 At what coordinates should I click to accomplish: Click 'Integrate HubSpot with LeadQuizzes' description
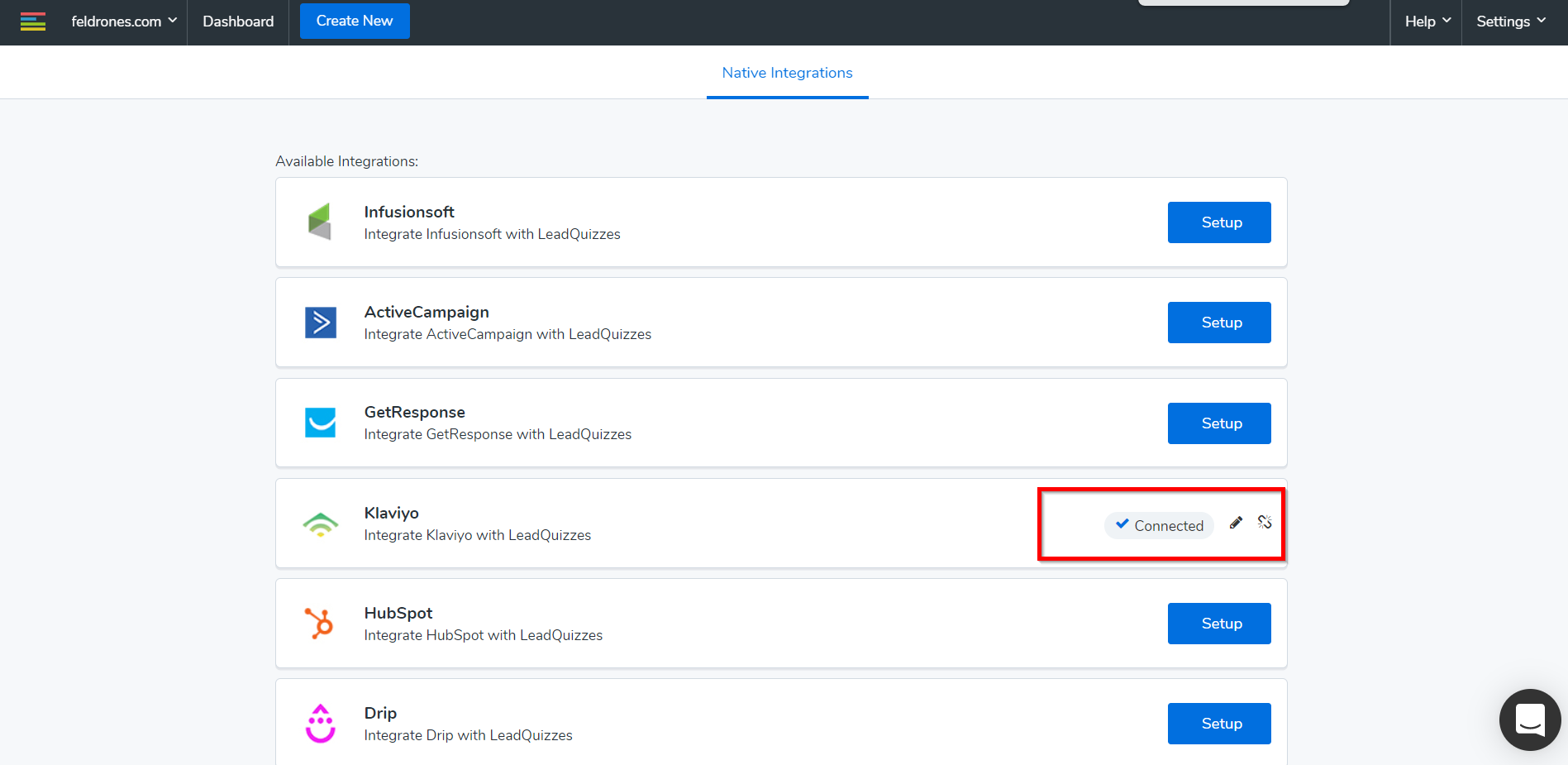pyautogui.click(x=484, y=635)
